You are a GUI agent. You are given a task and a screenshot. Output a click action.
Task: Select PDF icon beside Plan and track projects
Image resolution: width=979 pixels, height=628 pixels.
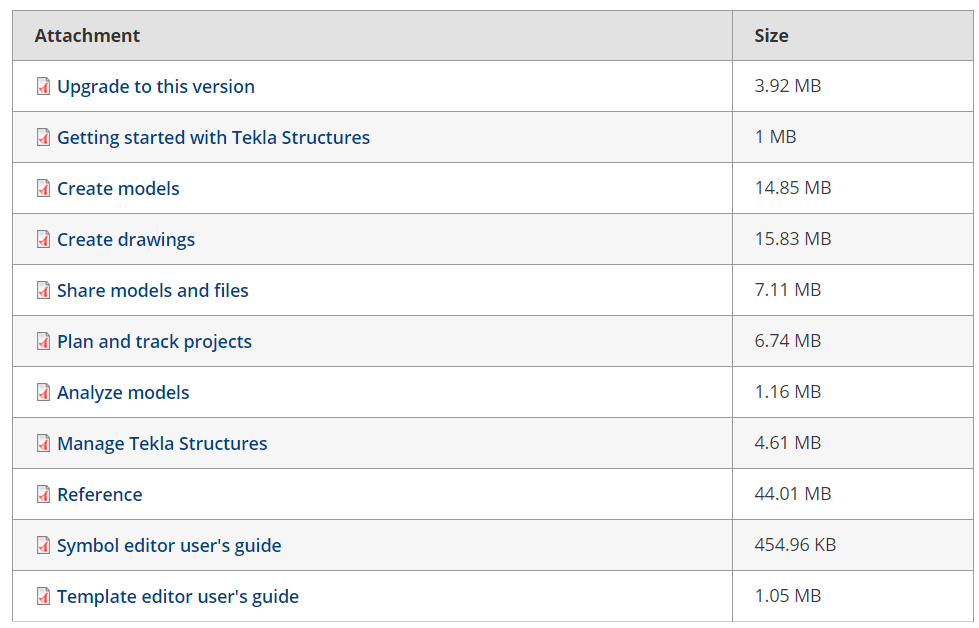point(43,341)
